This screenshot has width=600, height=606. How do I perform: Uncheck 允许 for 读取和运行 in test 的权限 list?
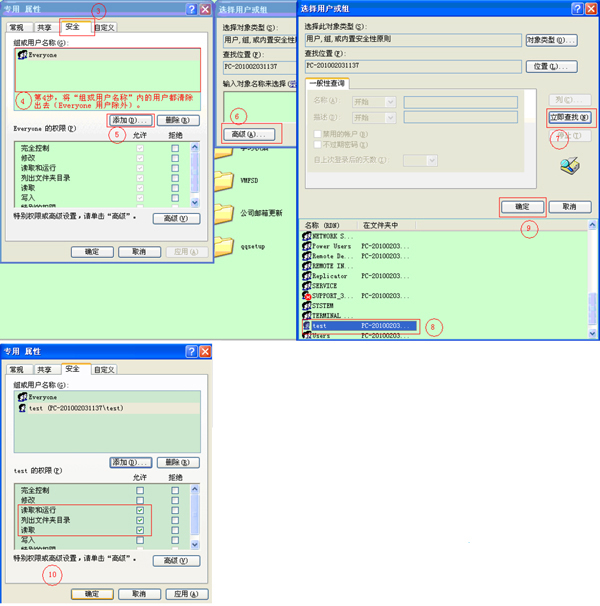pos(140,510)
